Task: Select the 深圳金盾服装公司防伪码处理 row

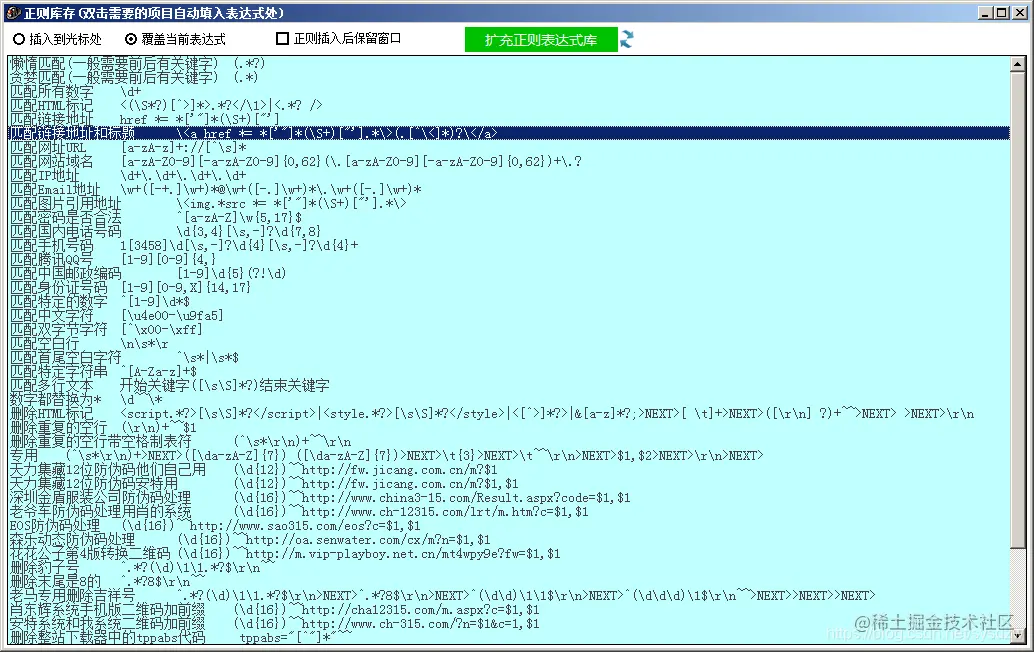Action: (x=509, y=497)
